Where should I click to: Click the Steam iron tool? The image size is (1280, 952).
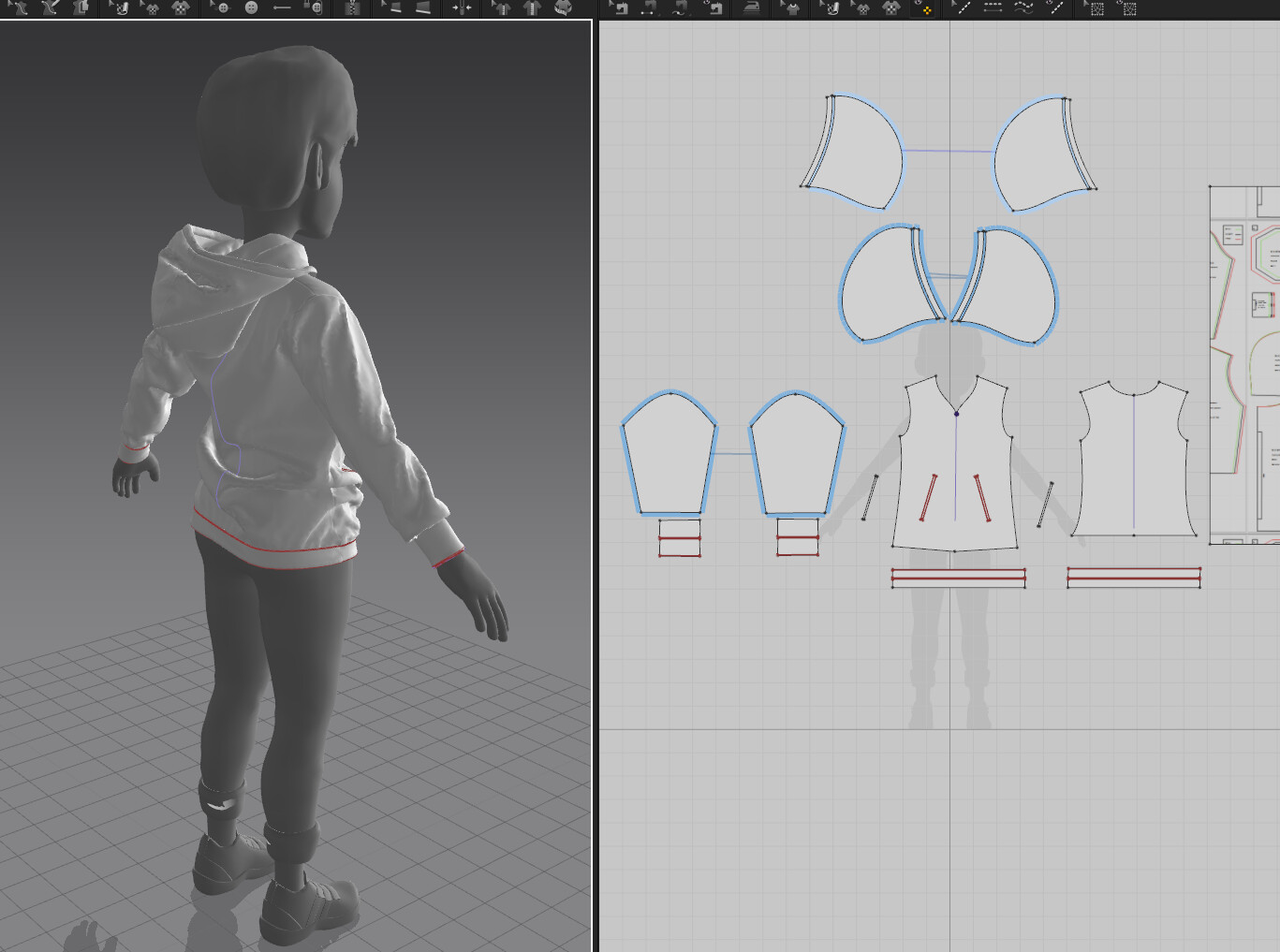(x=752, y=8)
